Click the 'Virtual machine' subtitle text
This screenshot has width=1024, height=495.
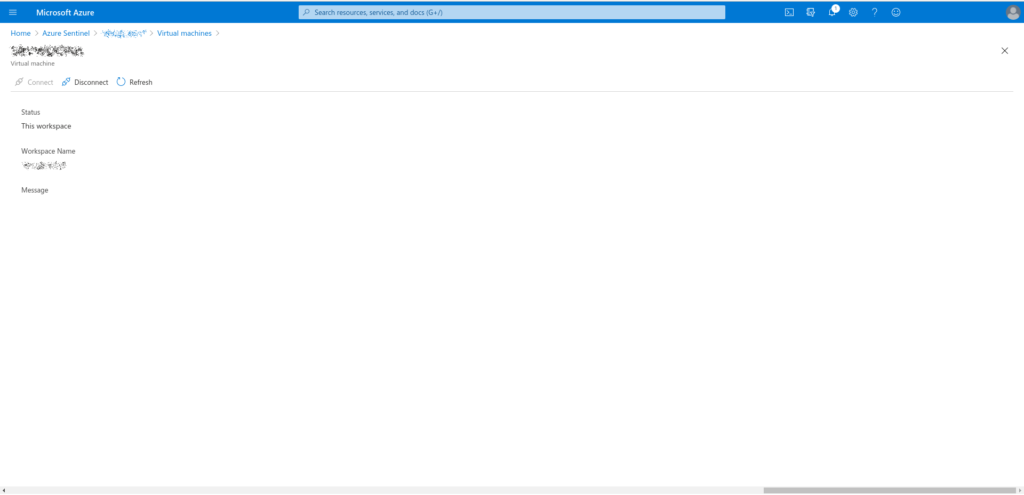pyautogui.click(x=33, y=64)
